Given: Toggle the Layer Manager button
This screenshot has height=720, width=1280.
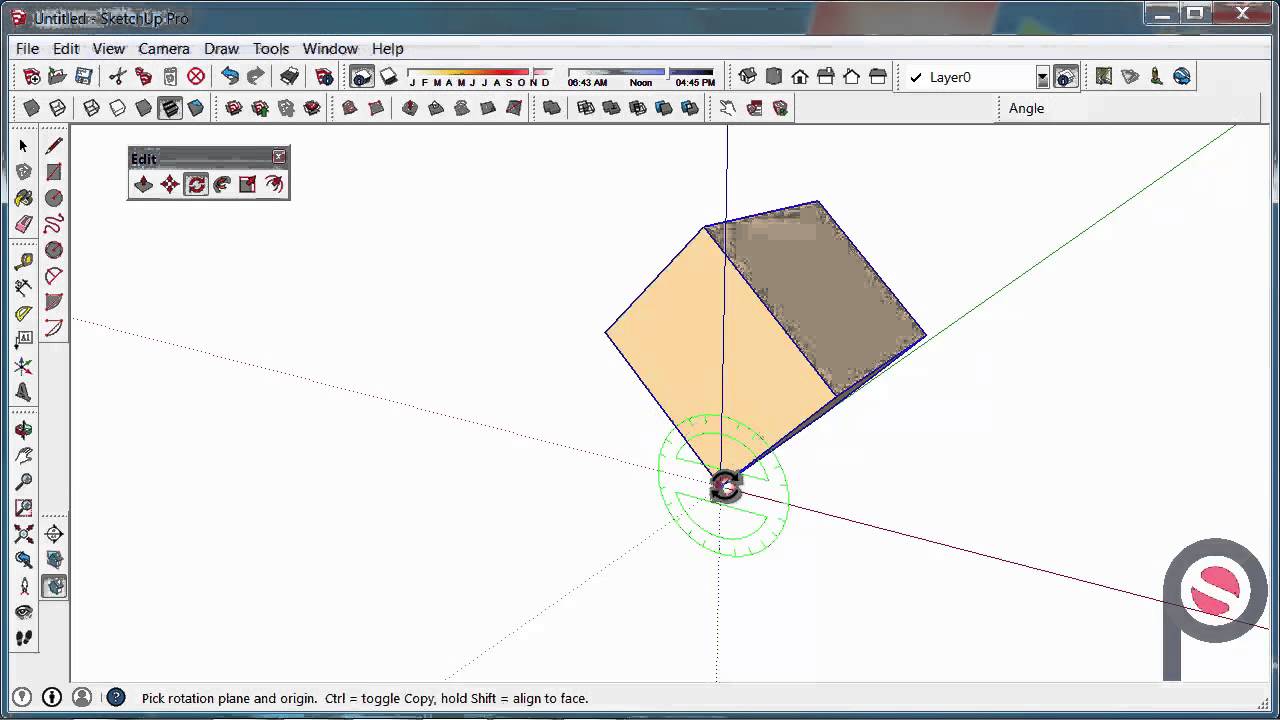Looking at the screenshot, I should click(1066, 77).
